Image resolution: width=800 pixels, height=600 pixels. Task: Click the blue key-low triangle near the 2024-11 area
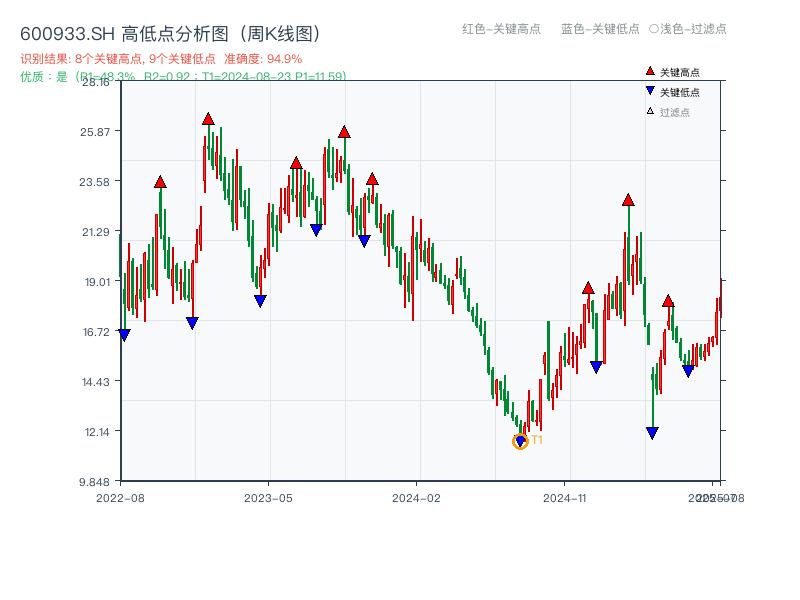tap(596, 366)
